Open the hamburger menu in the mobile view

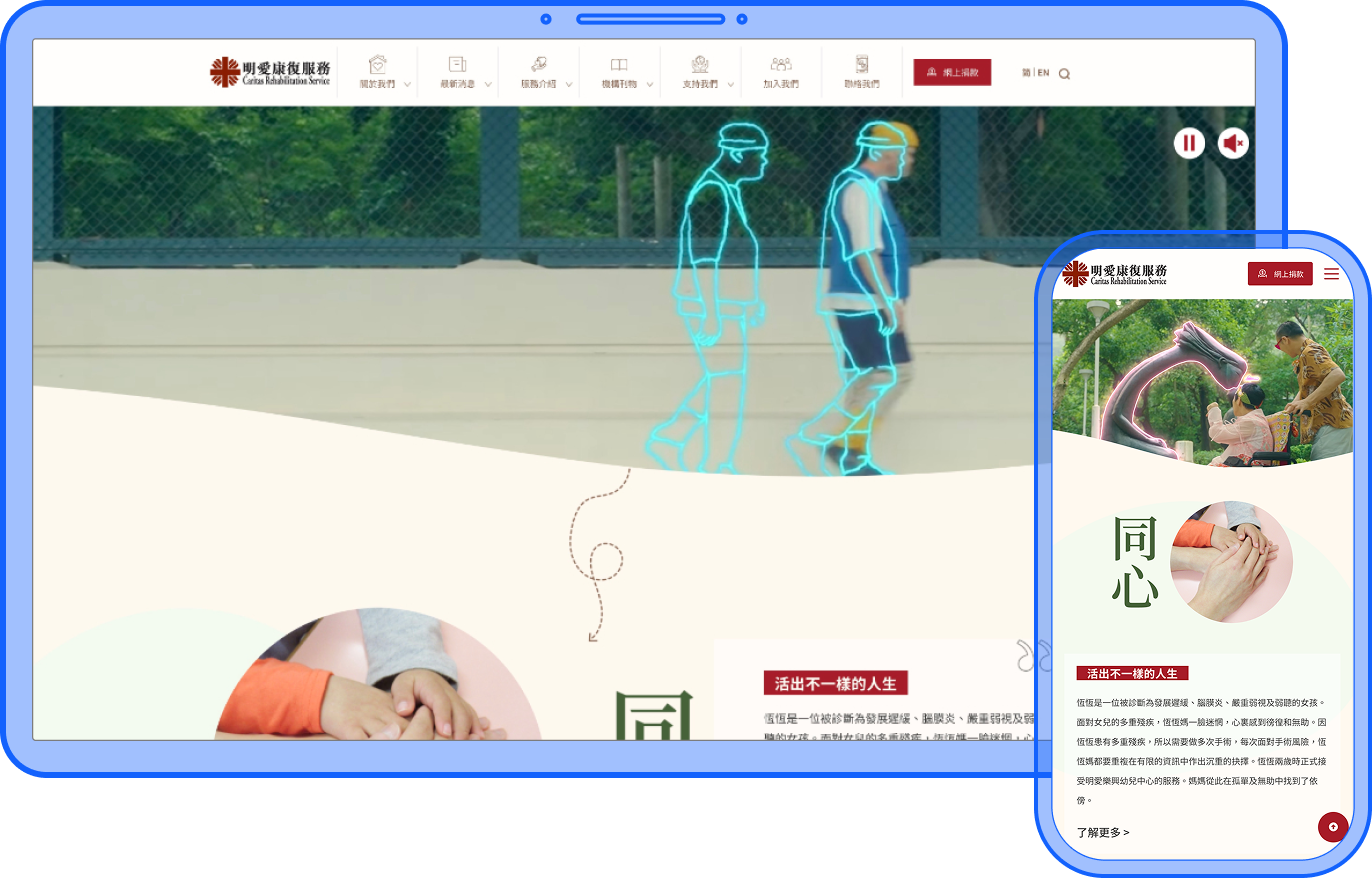pos(1331,274)
